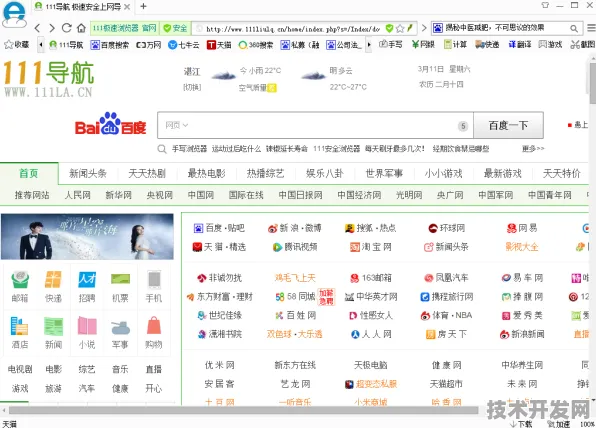The image size is (596, 428).
Task: Click the starry sea banner thumbnail
Action: (87, 236)
